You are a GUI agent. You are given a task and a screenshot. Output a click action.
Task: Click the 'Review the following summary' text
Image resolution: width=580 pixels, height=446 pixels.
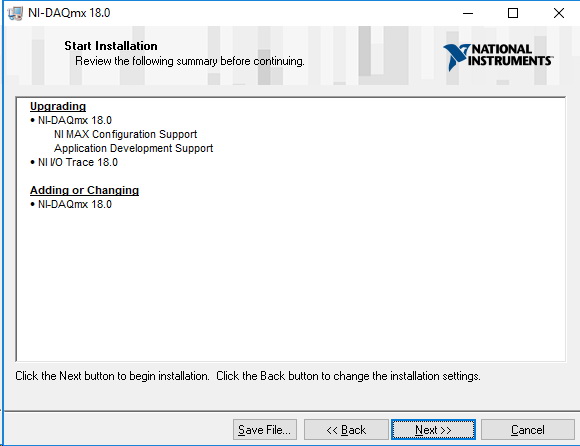(190, 61)
